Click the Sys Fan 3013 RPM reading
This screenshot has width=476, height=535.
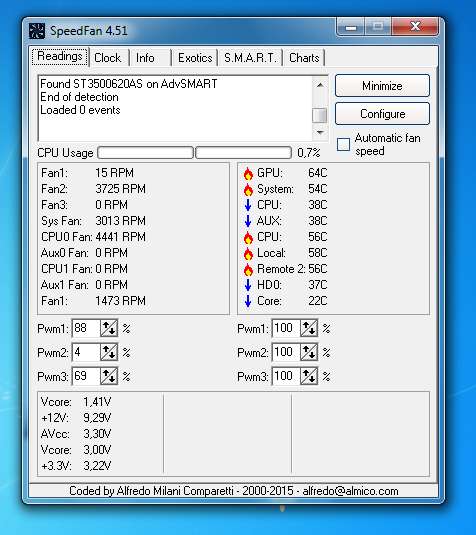click(93, 221)
